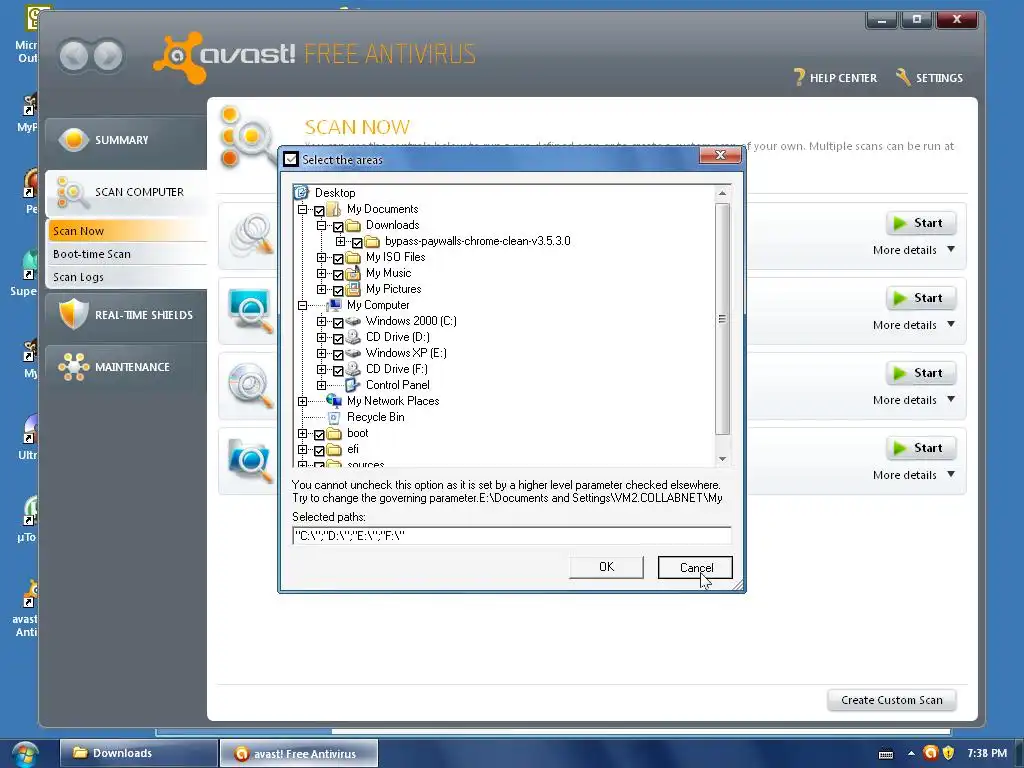Screen dimensions: 1024x768
Task: Click the Recycle Bin icon in tree
Action: [x=334, y=417]
